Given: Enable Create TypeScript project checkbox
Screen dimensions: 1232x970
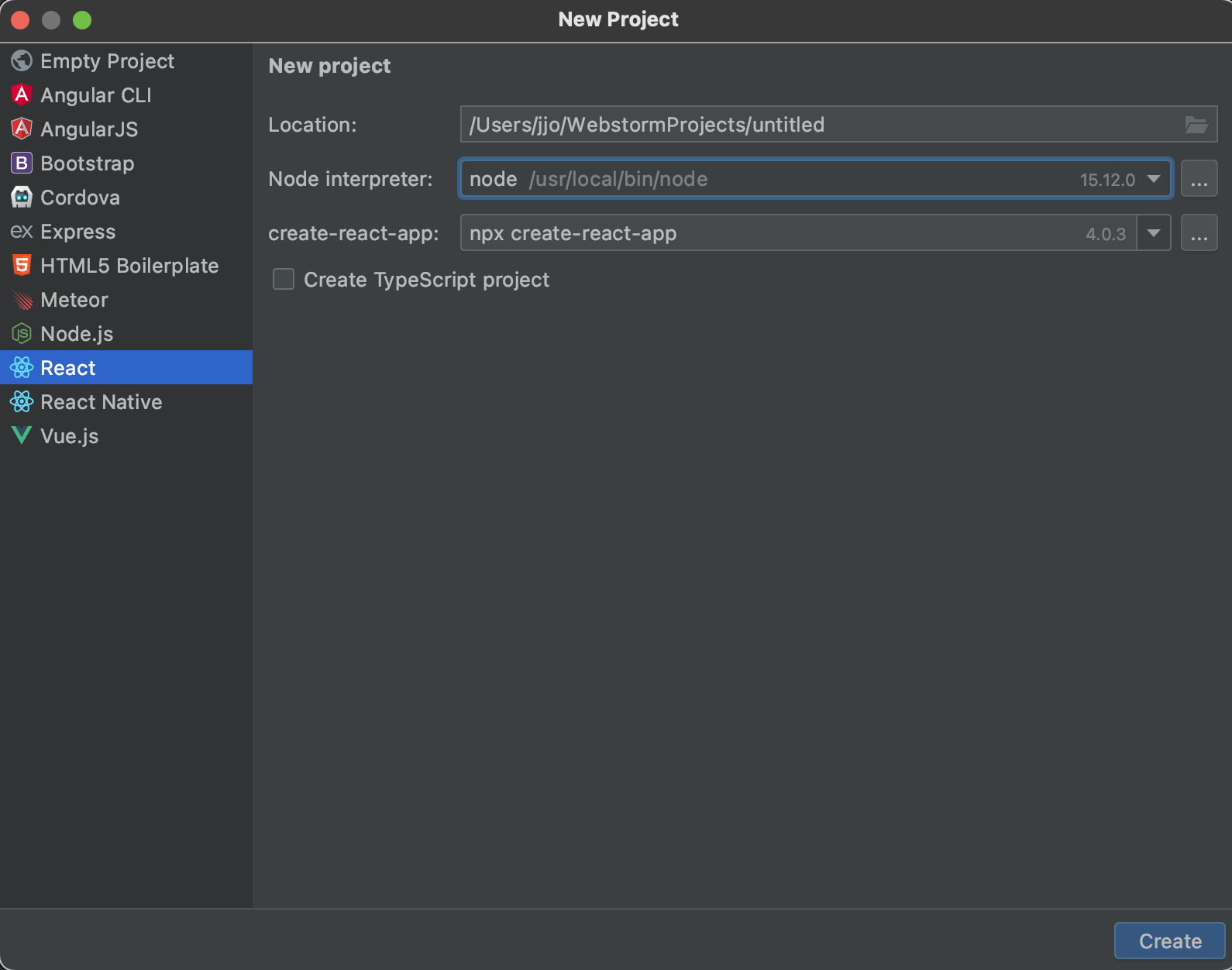Looking at the screenshot, I should click(x=284, y=279).
